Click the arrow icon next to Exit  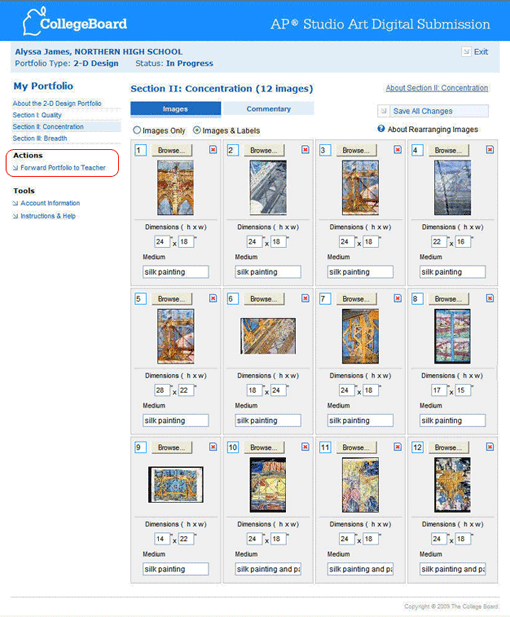point(466,52)
